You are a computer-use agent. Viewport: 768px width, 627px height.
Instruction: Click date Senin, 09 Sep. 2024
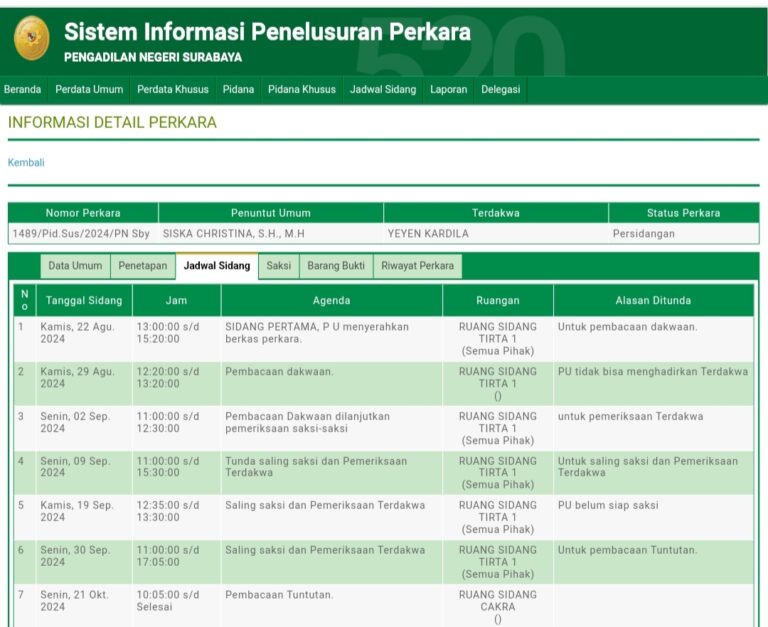[75, 467]
